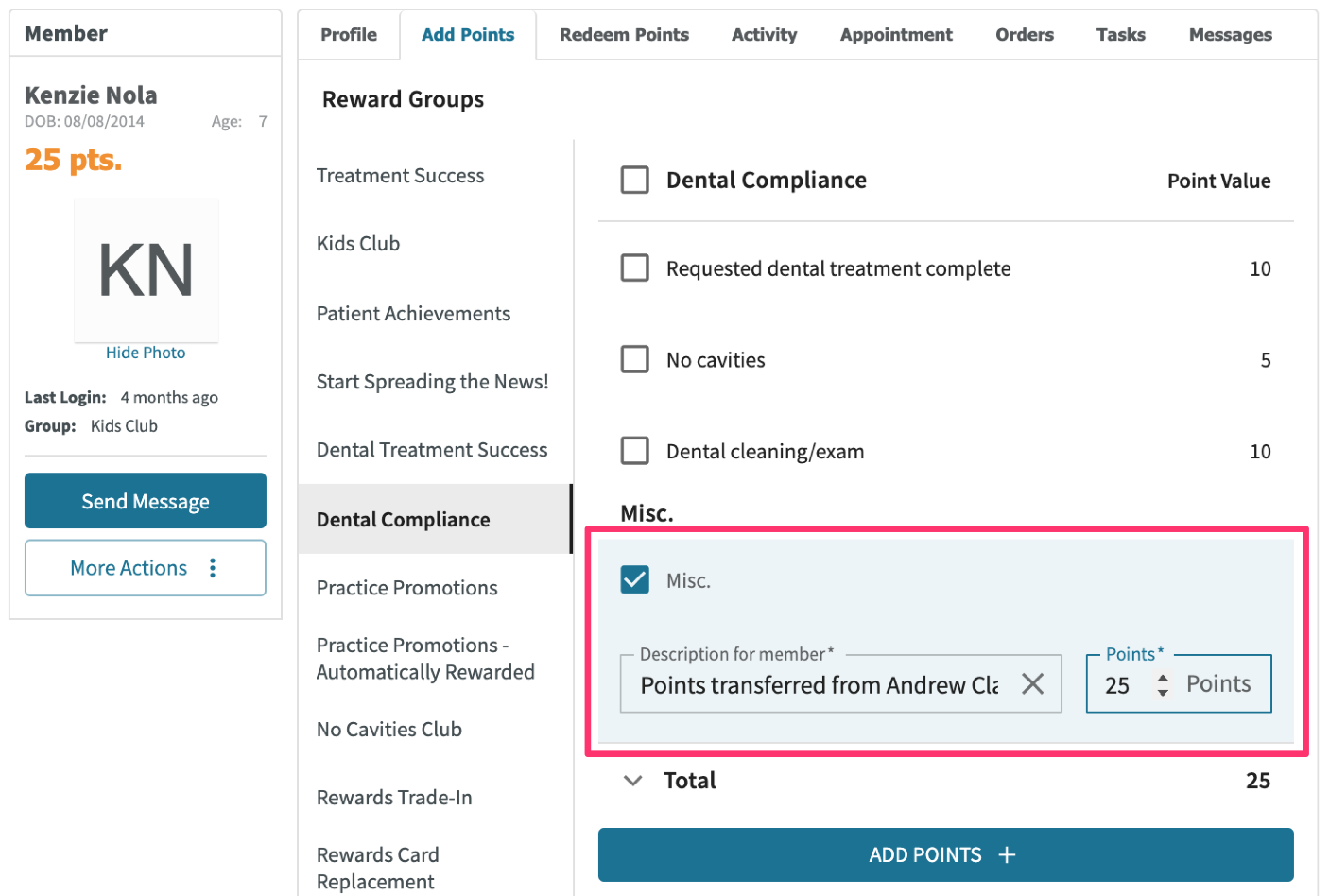1329x896 pixels.
Task: Open the Appointment tab
Action: point(896,35)
